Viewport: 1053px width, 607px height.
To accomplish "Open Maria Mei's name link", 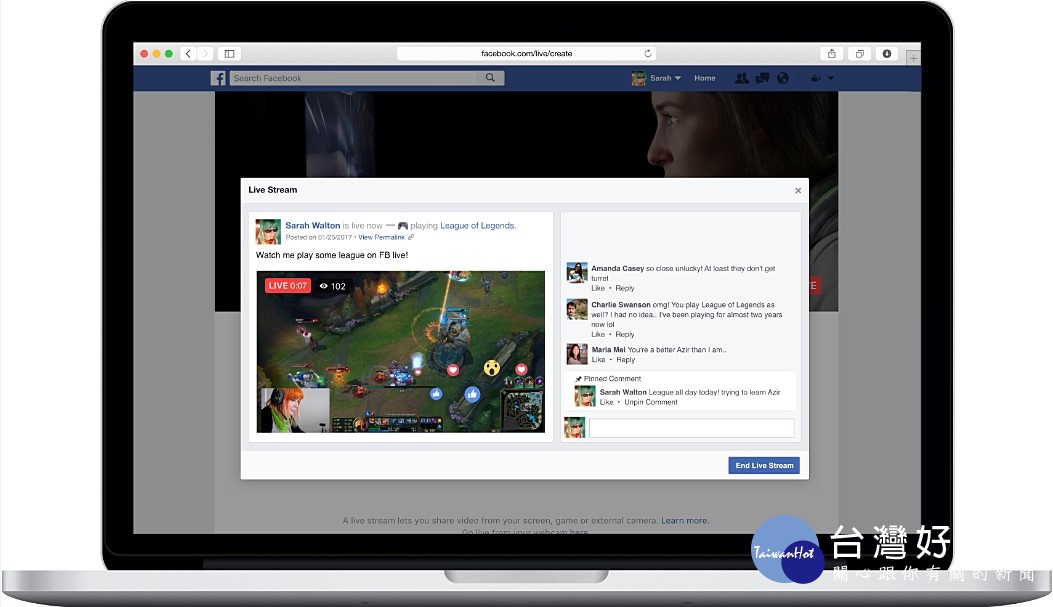I will coord(608,350).
